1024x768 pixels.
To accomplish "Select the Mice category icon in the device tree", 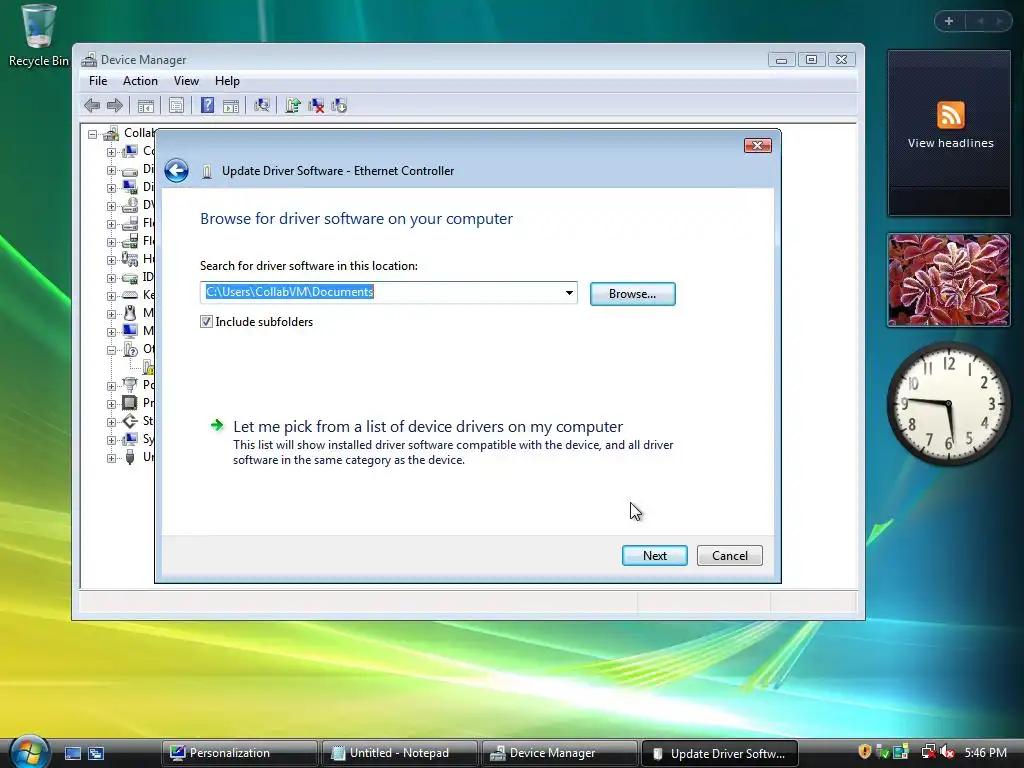I will (x=130, y=313).
